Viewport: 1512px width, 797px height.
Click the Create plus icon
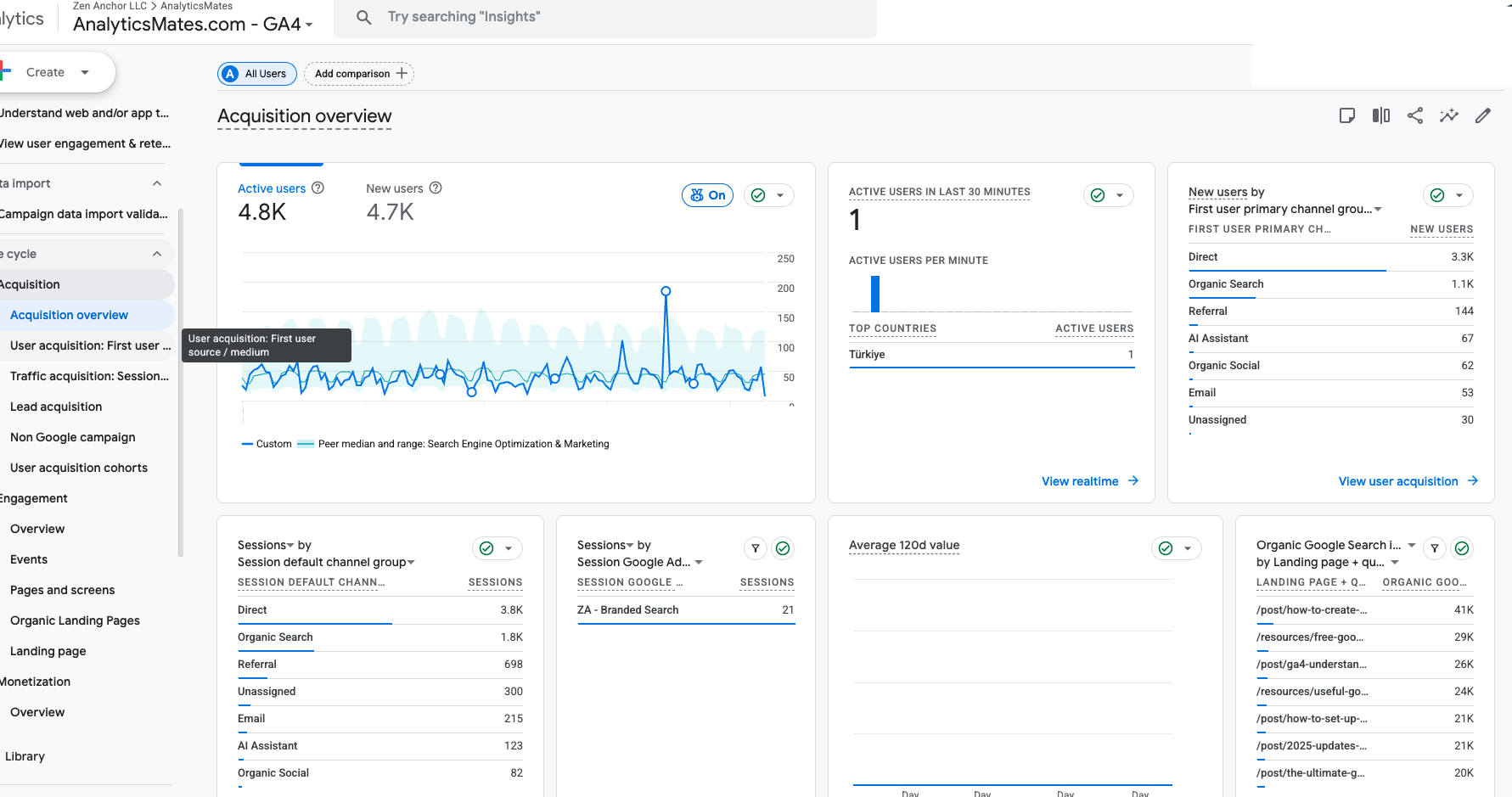pos(5,72)
